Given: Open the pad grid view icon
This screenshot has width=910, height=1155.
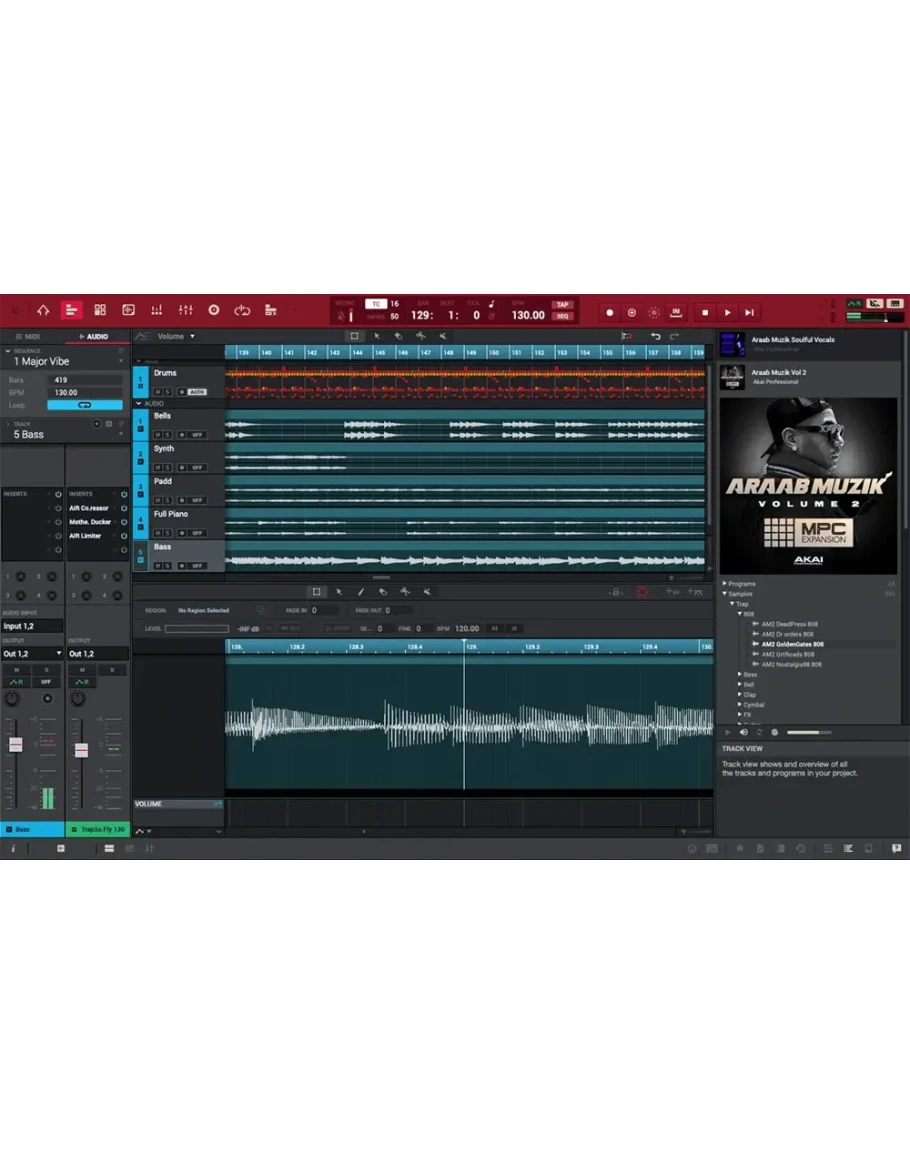Looking at the screenshot, I should (100, 311).
